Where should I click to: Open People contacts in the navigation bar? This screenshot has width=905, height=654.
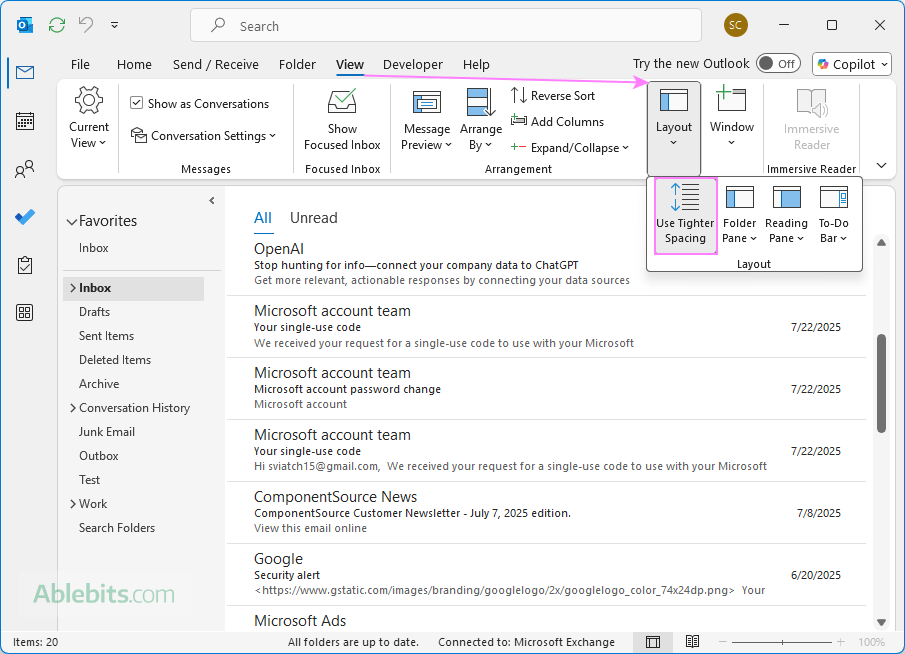25,169
